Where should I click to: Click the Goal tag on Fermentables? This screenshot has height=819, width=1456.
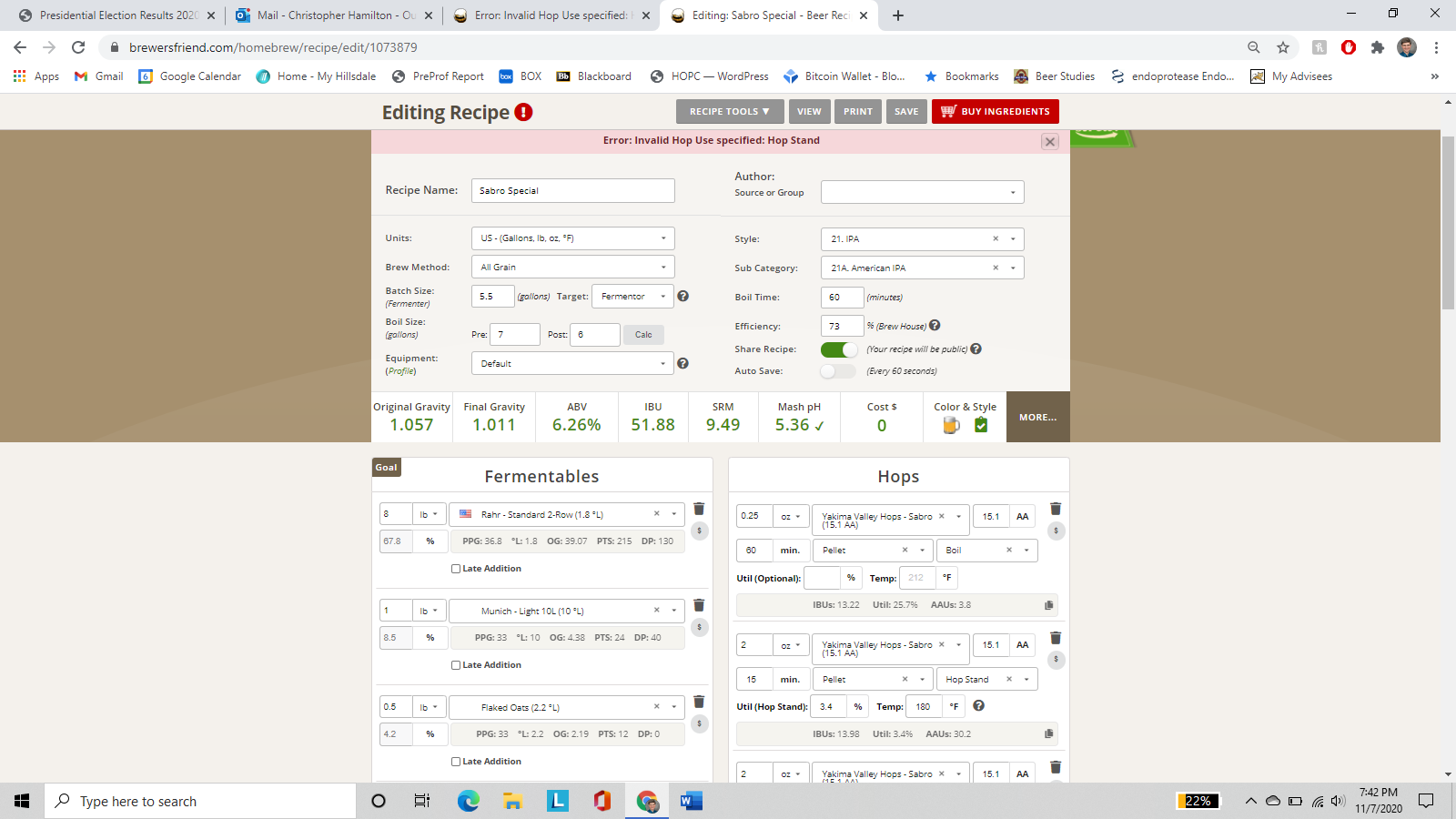coord(386,468)
